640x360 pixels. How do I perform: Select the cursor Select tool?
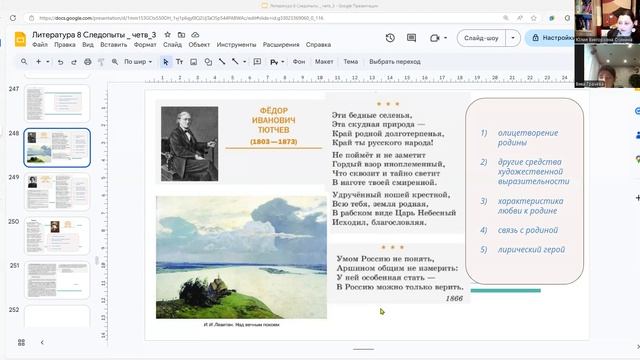[165, 62]
